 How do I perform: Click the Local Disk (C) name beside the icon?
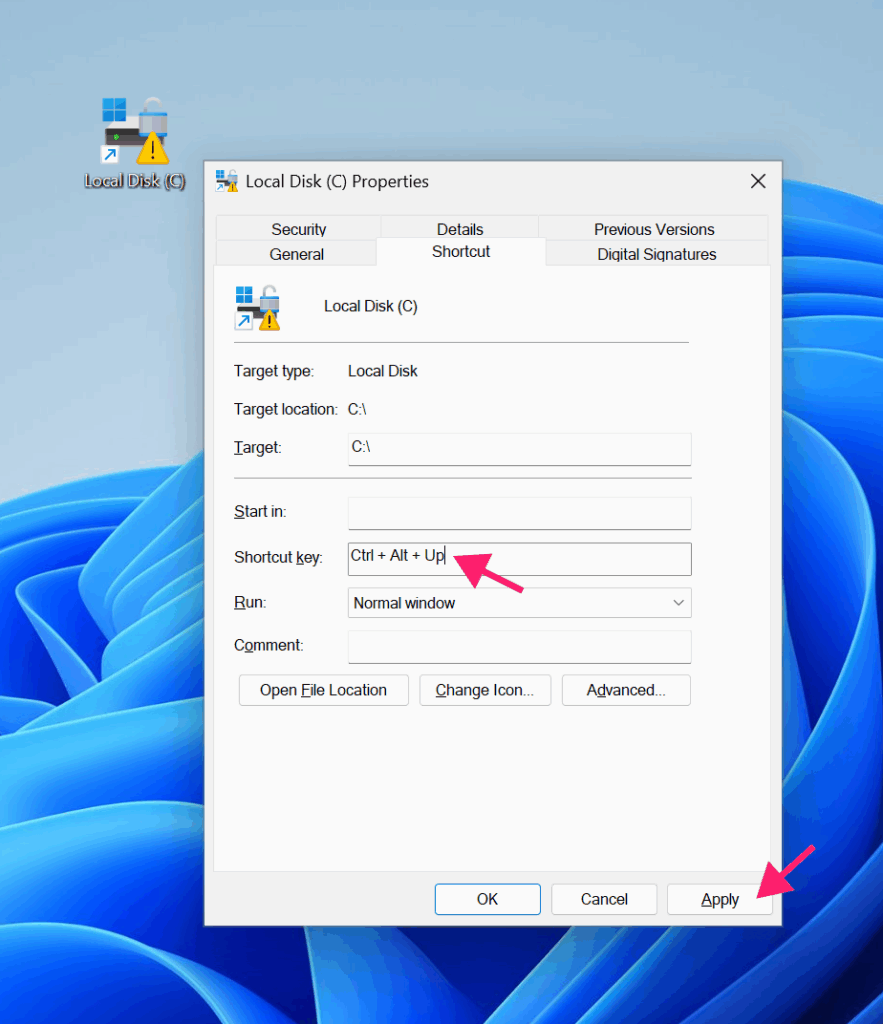click(x=370, y=306)
